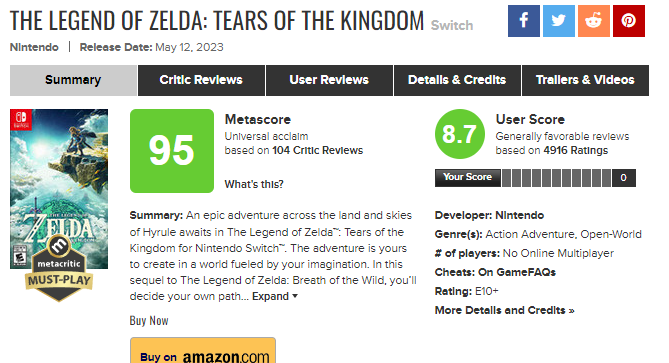Click the Nintendo Switch logo on the cover
Screen dimensions: 669x363
(20, 119)
